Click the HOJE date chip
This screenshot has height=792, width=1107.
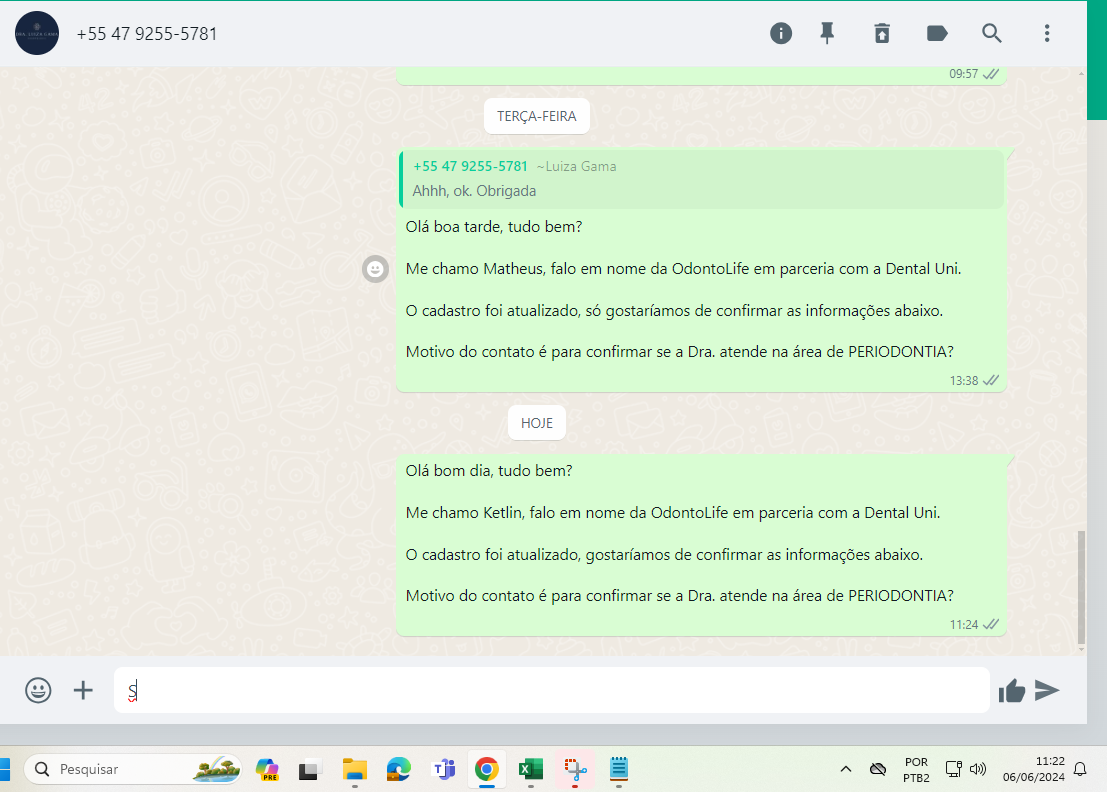[x=537, y=423]
